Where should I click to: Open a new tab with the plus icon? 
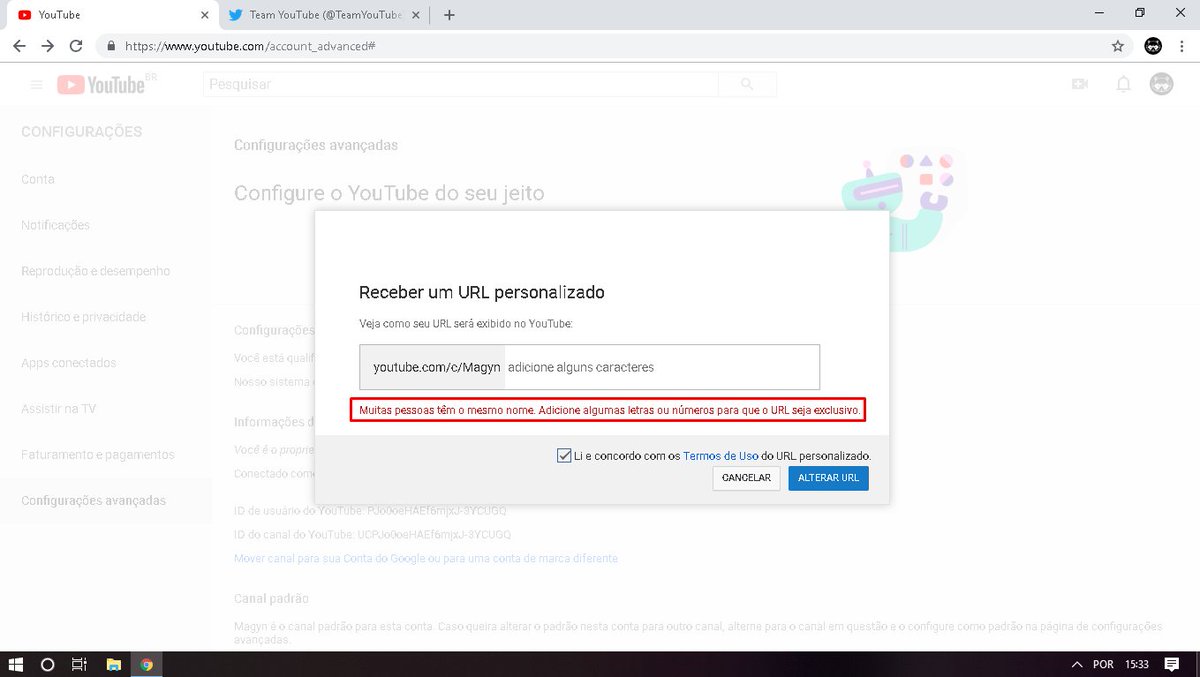[x=449, y=15]
